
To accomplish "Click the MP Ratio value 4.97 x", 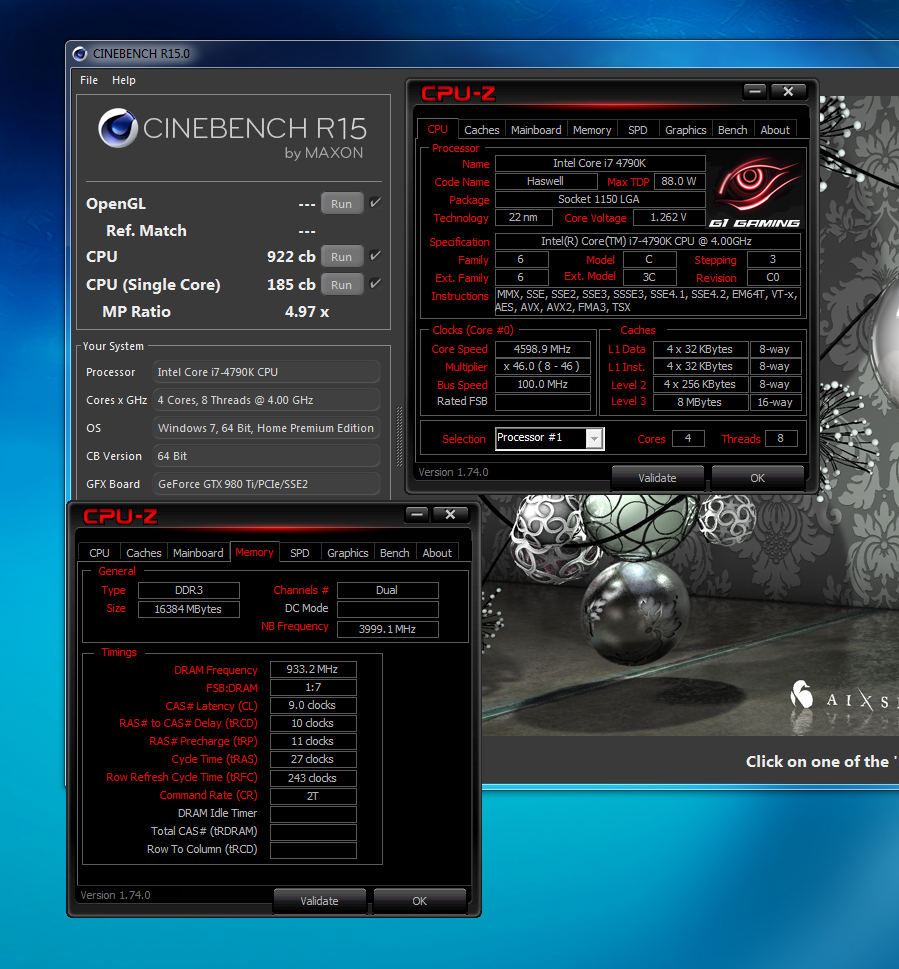I will 307,311.
